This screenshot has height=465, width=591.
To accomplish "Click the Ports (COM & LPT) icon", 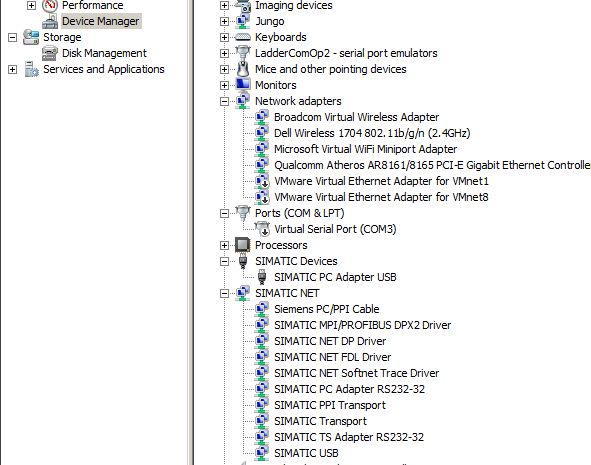I will (x=243, y=213).
